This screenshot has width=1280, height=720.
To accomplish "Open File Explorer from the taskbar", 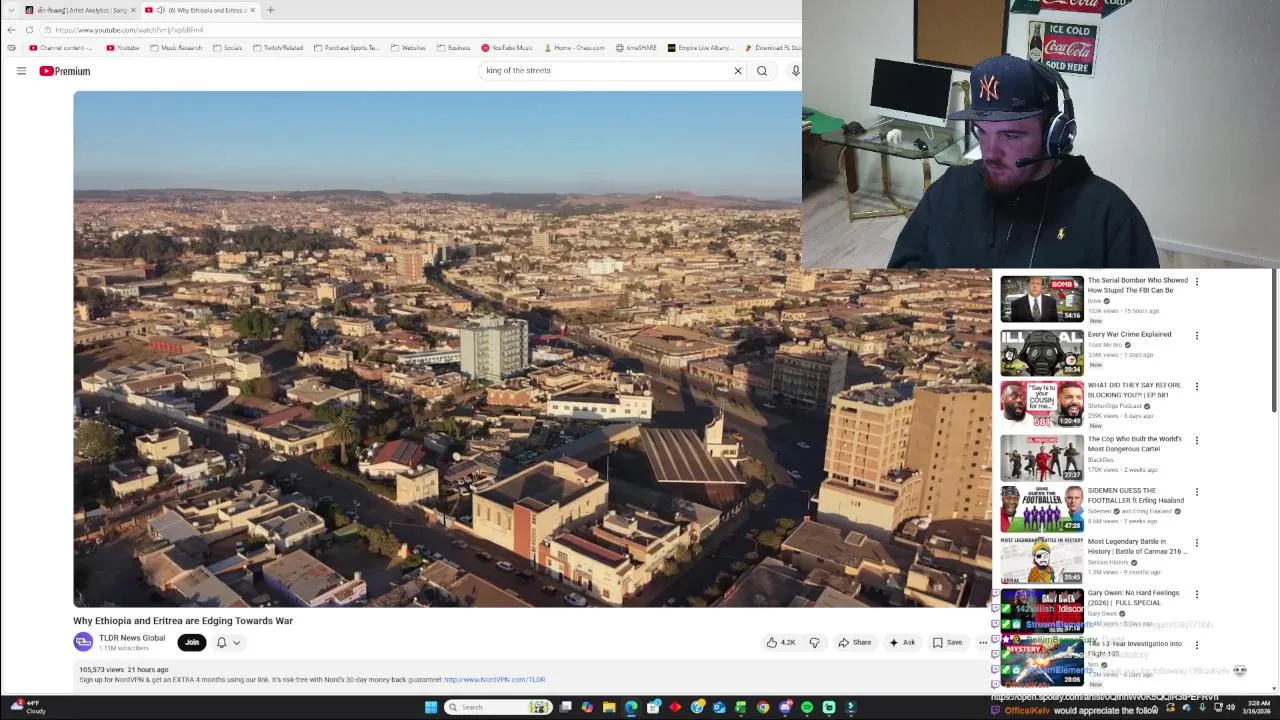I will pyautogui.click(x=609, y=707).
